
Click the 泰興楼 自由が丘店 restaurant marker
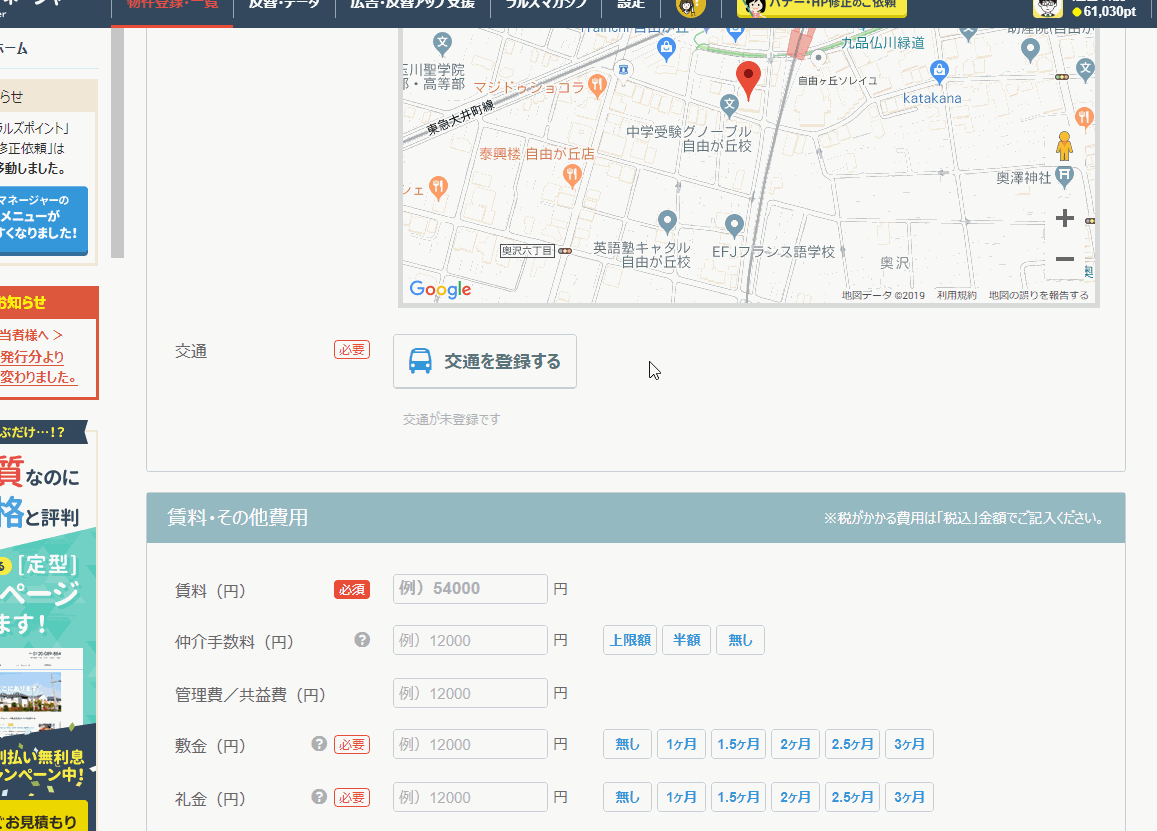[x=572, y=176]
